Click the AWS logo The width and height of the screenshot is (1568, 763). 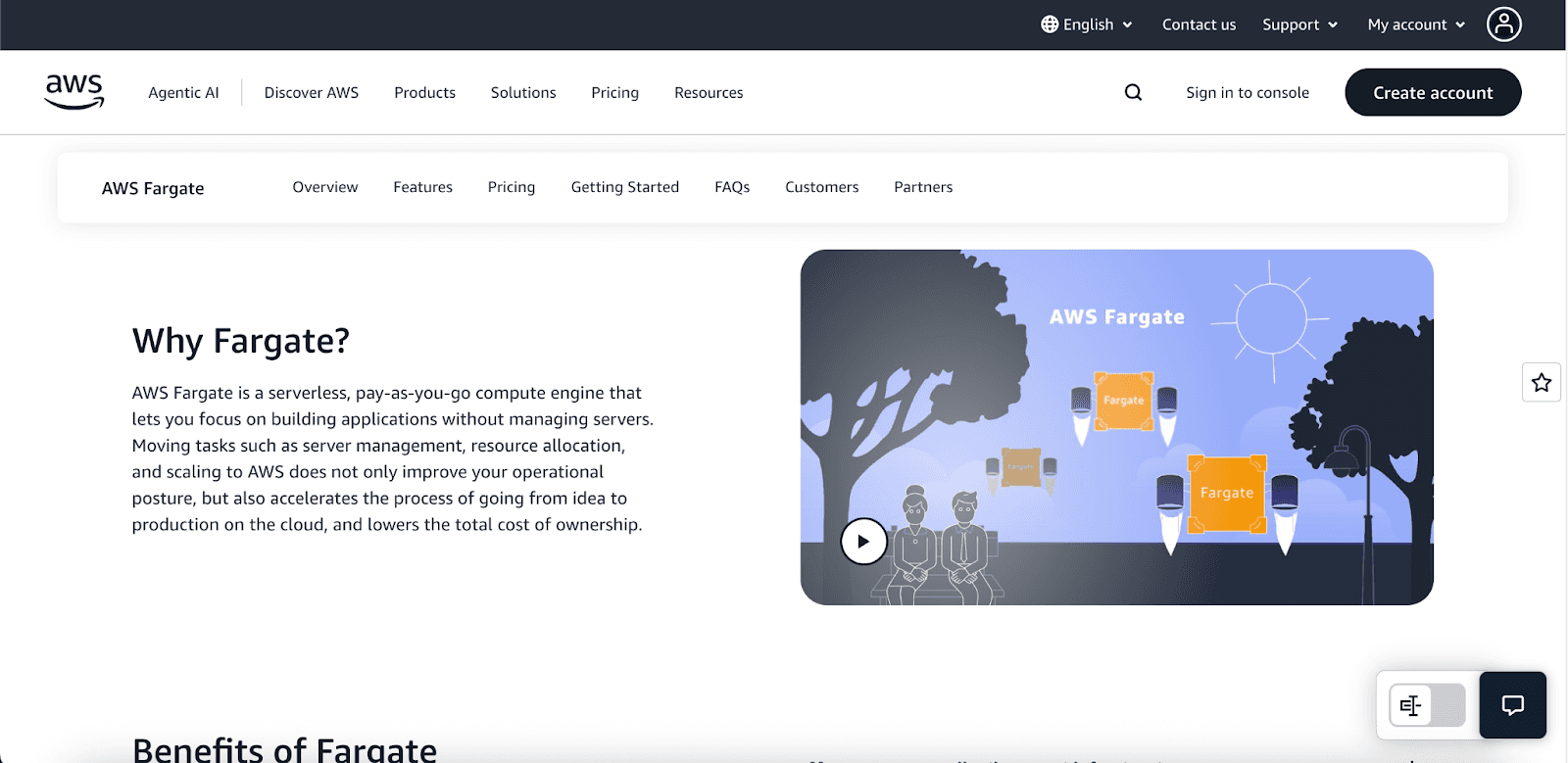[74, 92]
